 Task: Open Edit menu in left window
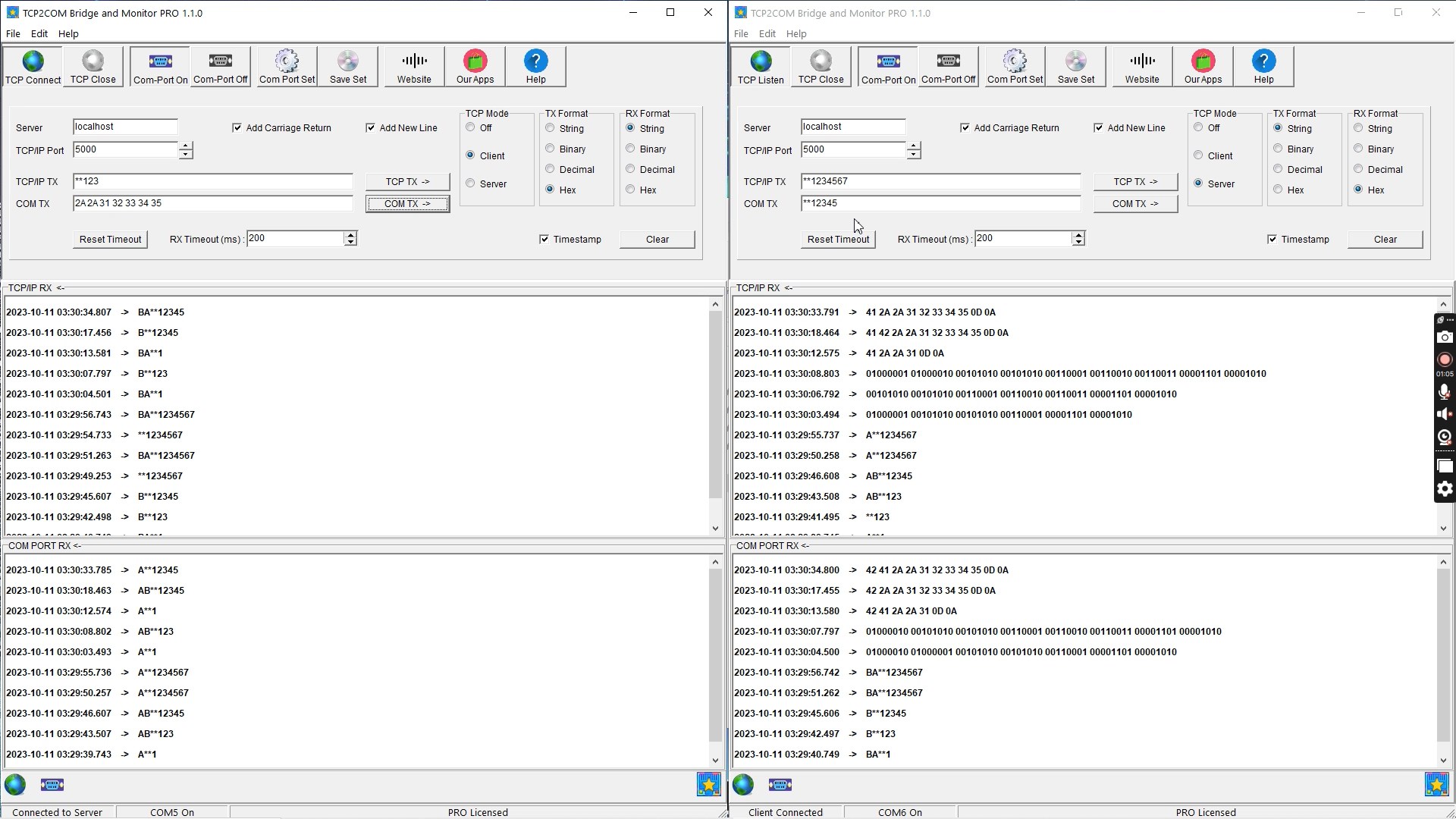coord(39,34)
